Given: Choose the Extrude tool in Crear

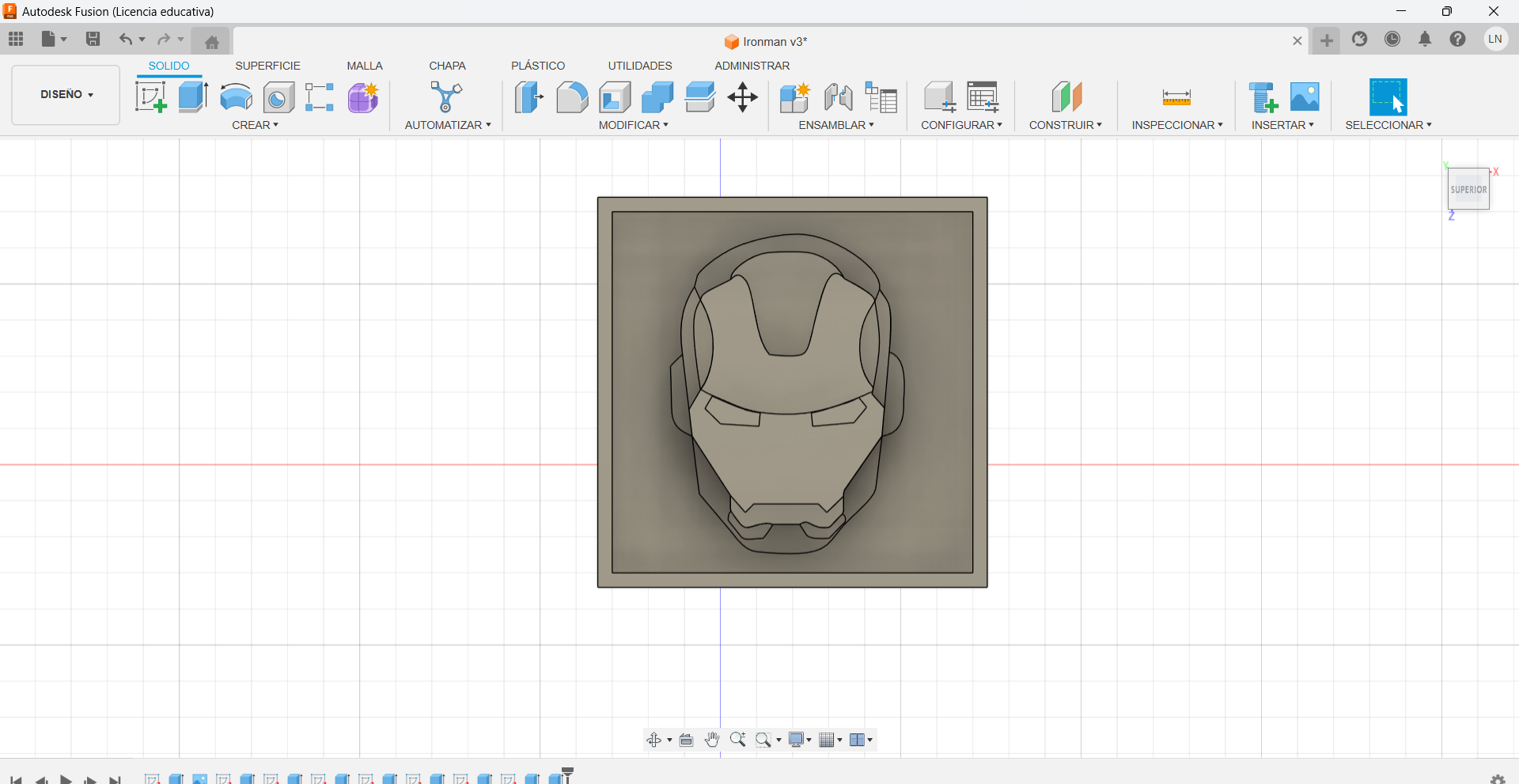Looking at the screenshot, I should (x=193, y=97).
